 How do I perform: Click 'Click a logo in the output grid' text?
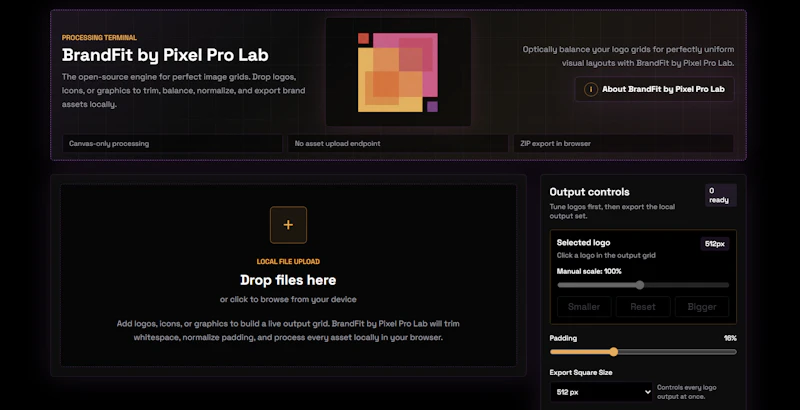coord(606,255)
